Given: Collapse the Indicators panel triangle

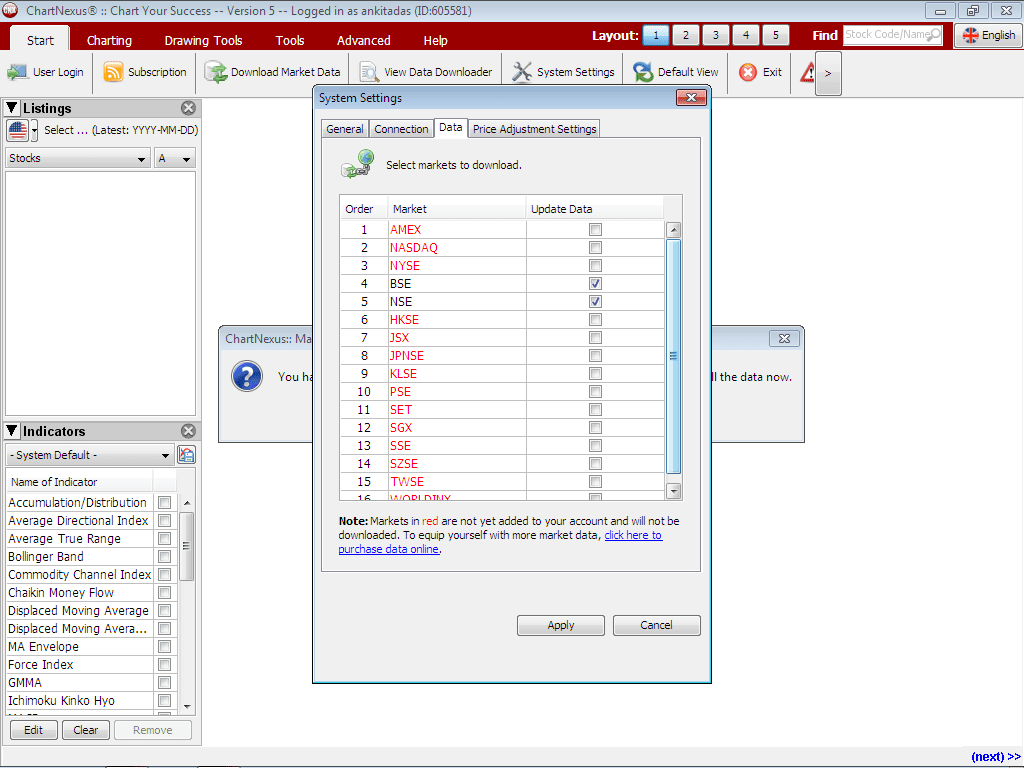Looking at the screenshot, I should coord(12,430).
